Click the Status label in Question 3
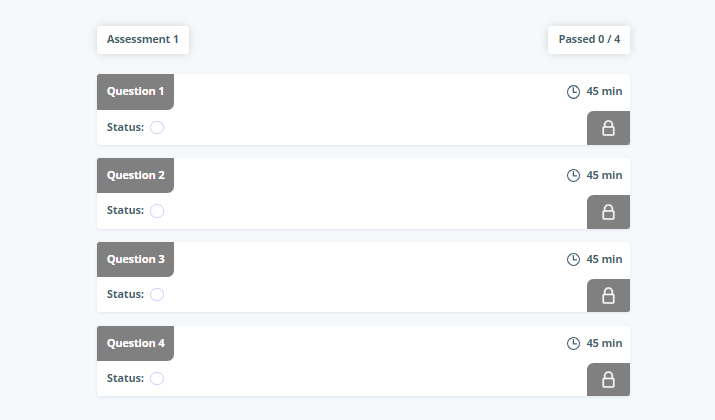Image resolution: width=715 pixels, height=420 pixels. point(125,295)
